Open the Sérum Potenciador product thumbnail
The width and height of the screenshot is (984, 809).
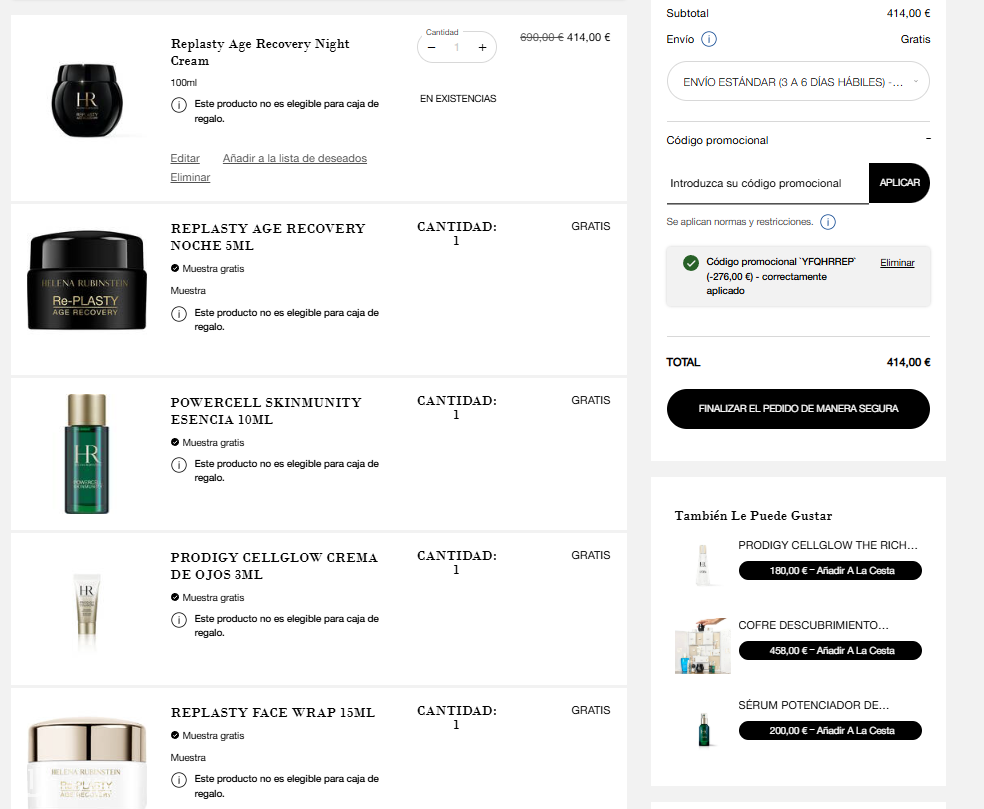(703, 729)
